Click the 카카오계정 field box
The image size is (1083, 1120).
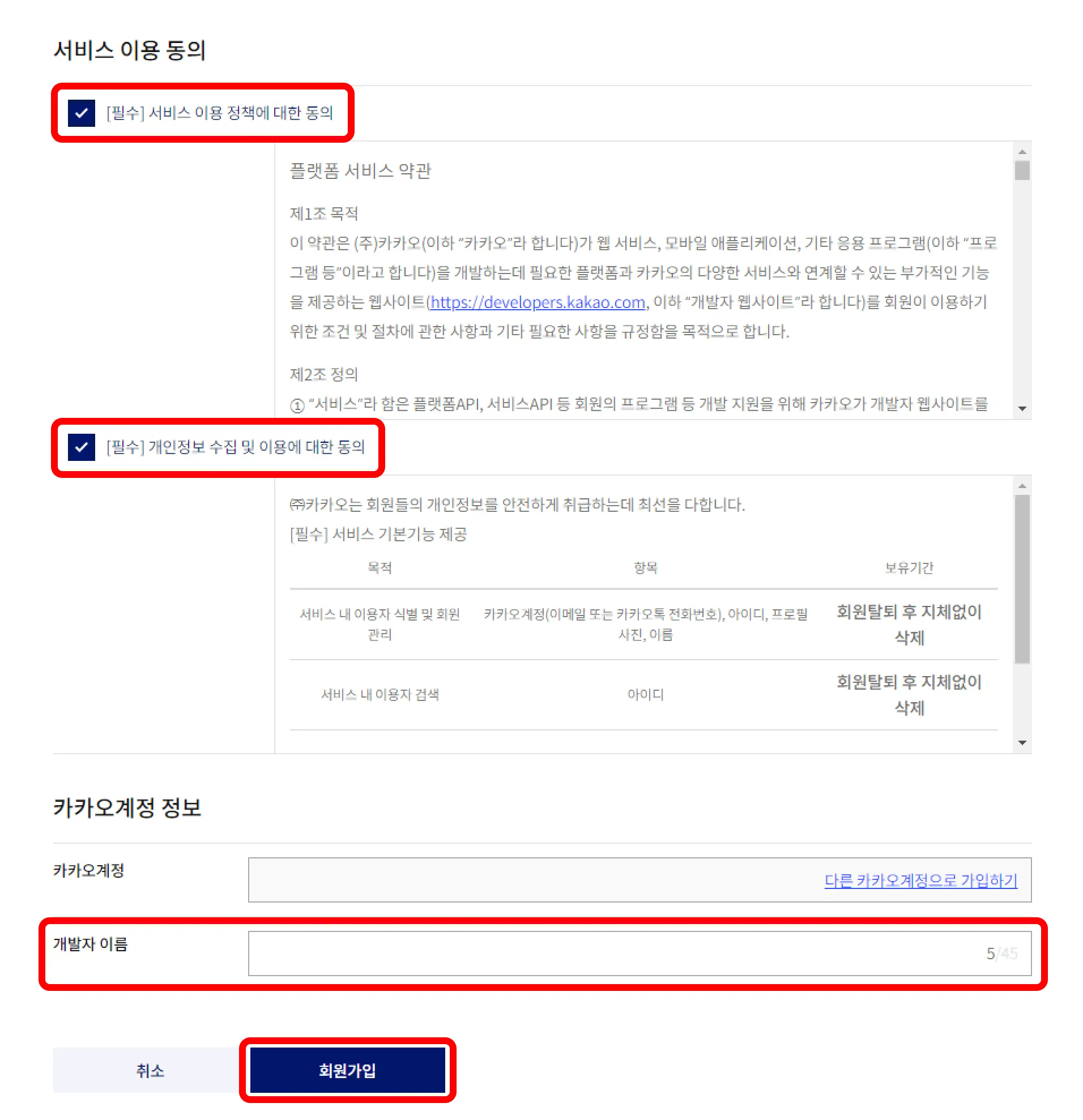click(639, 879)
